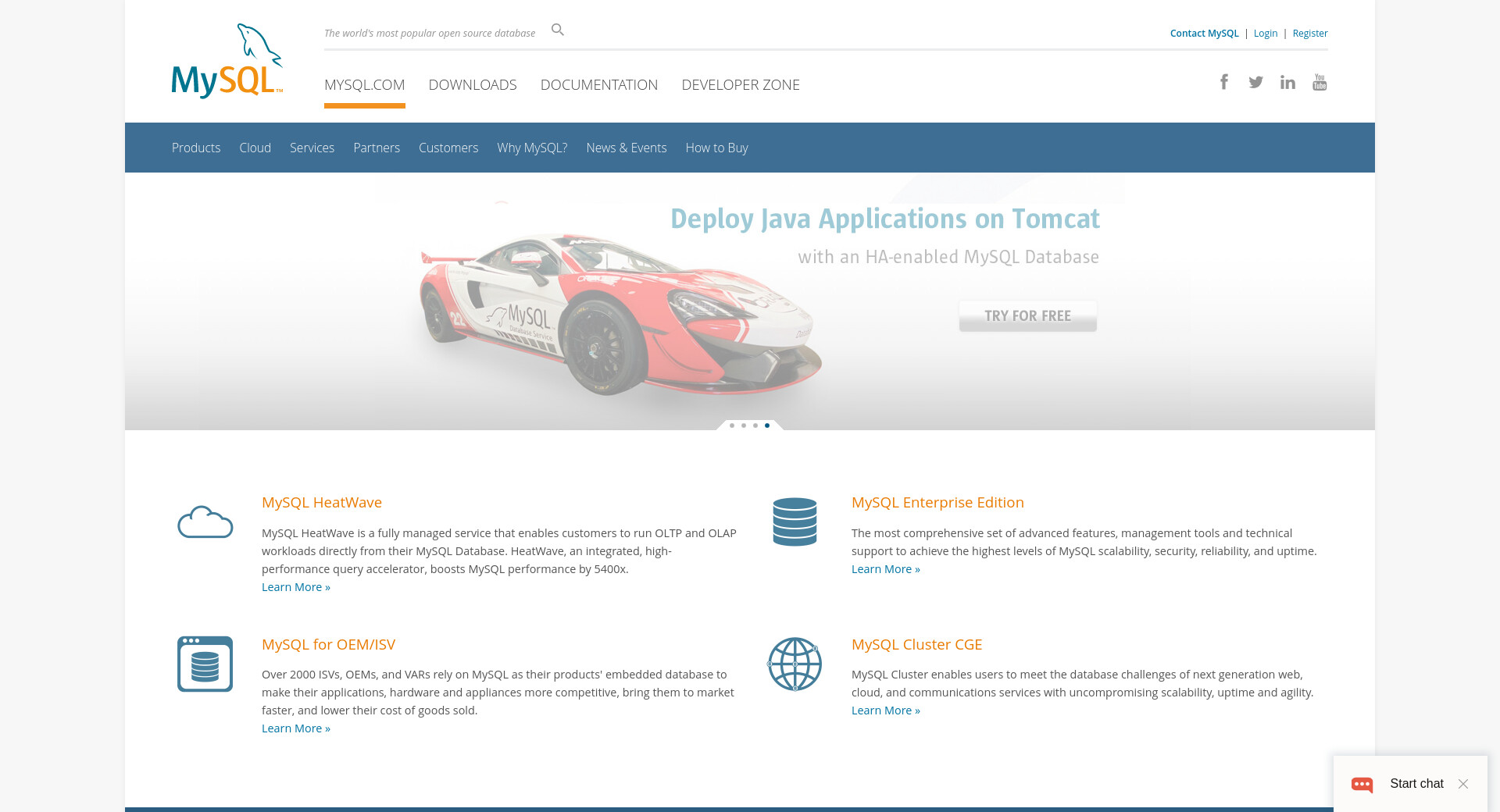Viewport: 1500px width, 812px height.
Task: Open MySQL's Facebook page icon
Action: click(x=1224, y=82)
